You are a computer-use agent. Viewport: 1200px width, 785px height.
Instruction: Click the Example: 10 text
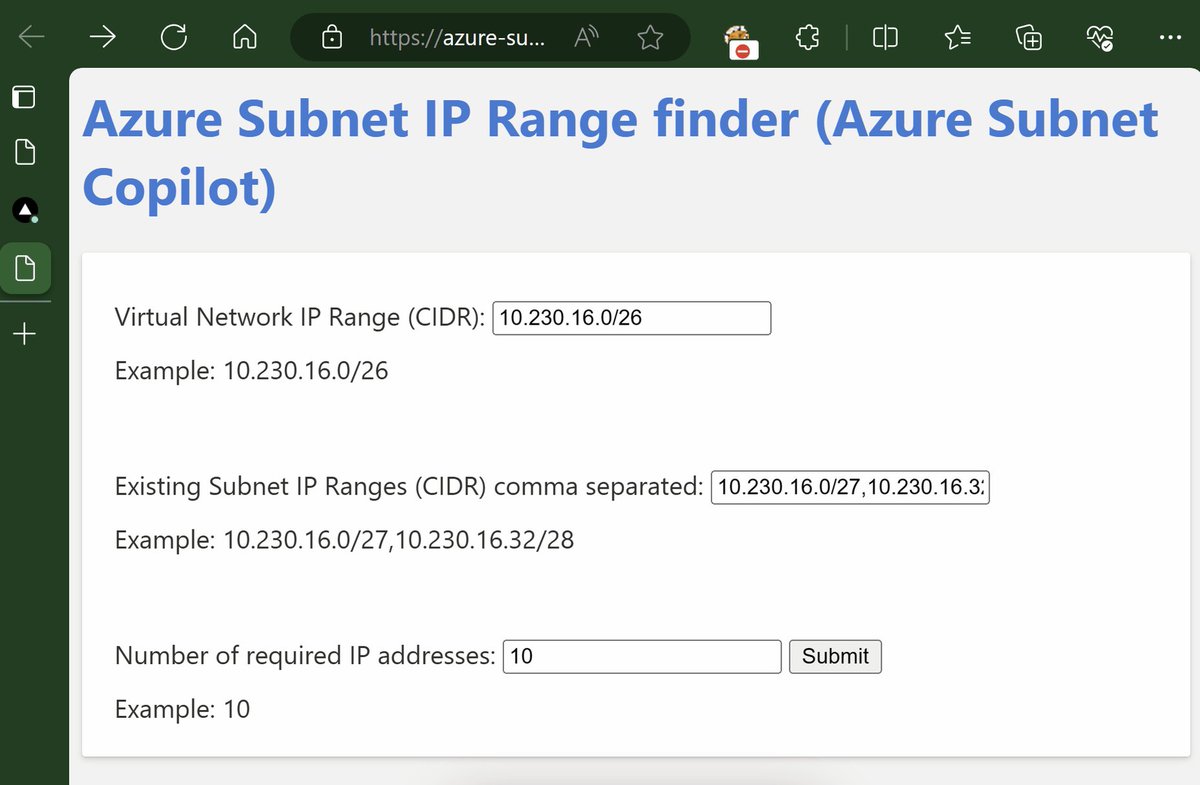pyautogui.click(x=182, y=710)
